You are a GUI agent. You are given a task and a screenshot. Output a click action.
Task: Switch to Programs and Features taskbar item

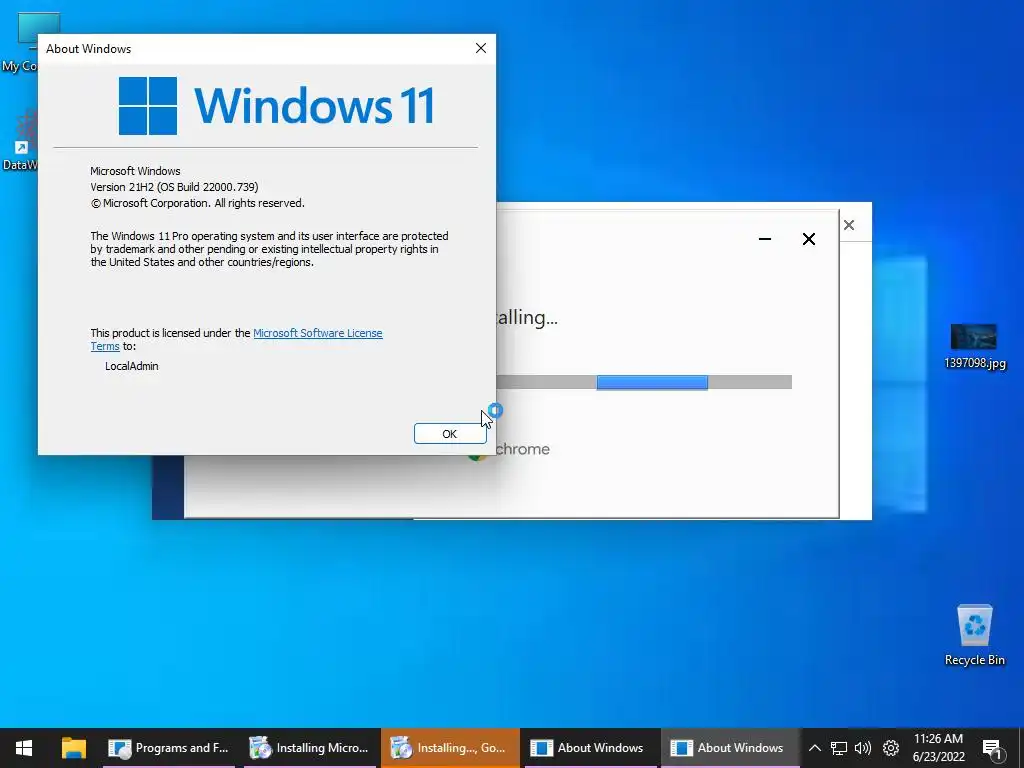(168, 748)
